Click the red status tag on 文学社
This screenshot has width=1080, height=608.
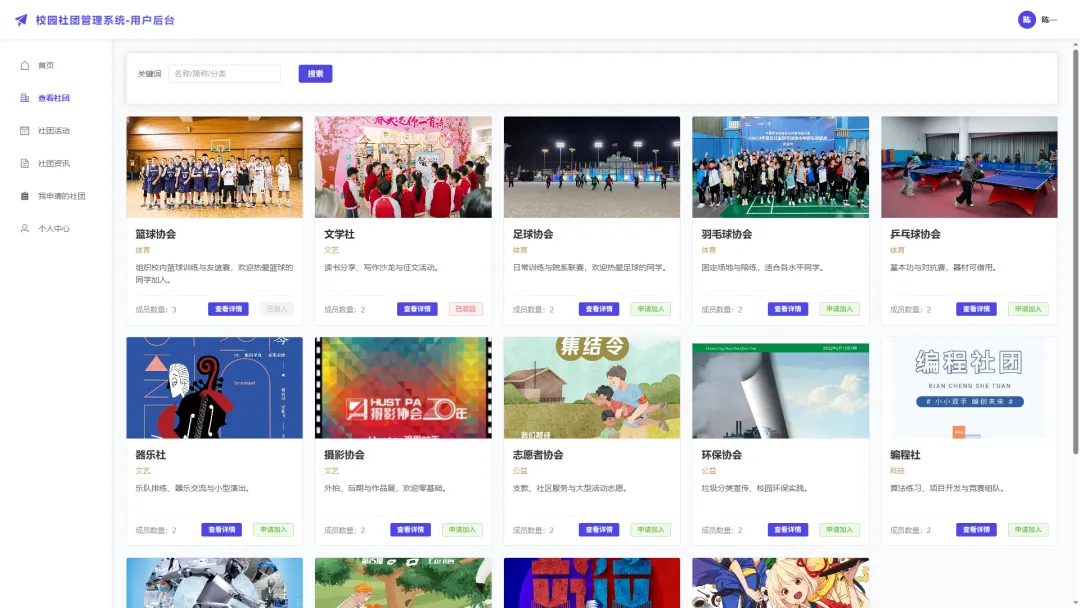(466, 309)
